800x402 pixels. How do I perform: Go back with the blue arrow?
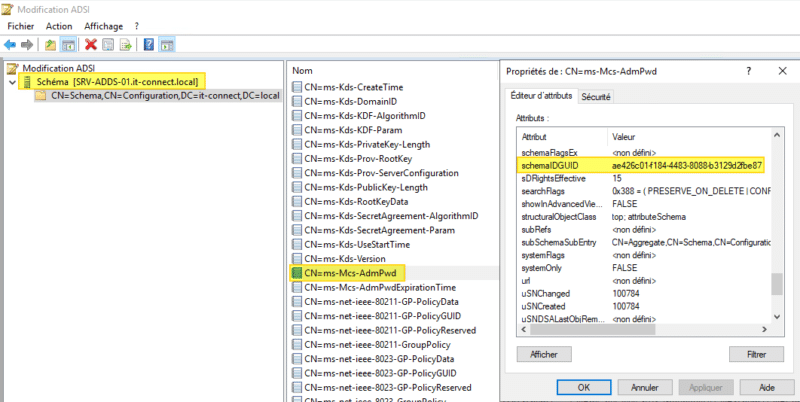coord(10,45)
